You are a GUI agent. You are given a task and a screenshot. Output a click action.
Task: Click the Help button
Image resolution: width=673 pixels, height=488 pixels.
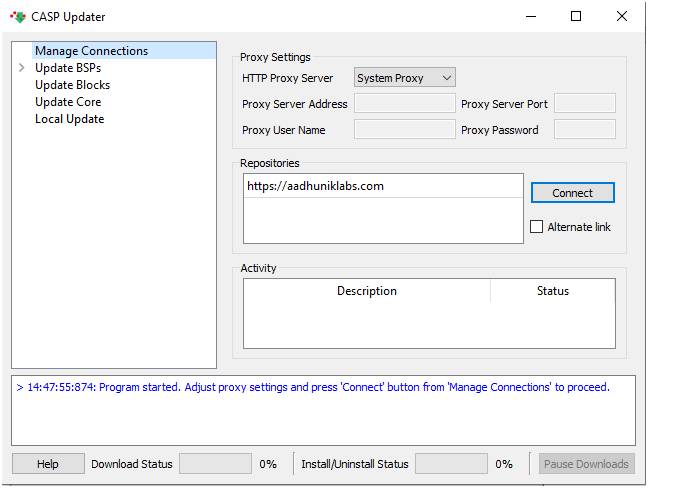point(48,464)
